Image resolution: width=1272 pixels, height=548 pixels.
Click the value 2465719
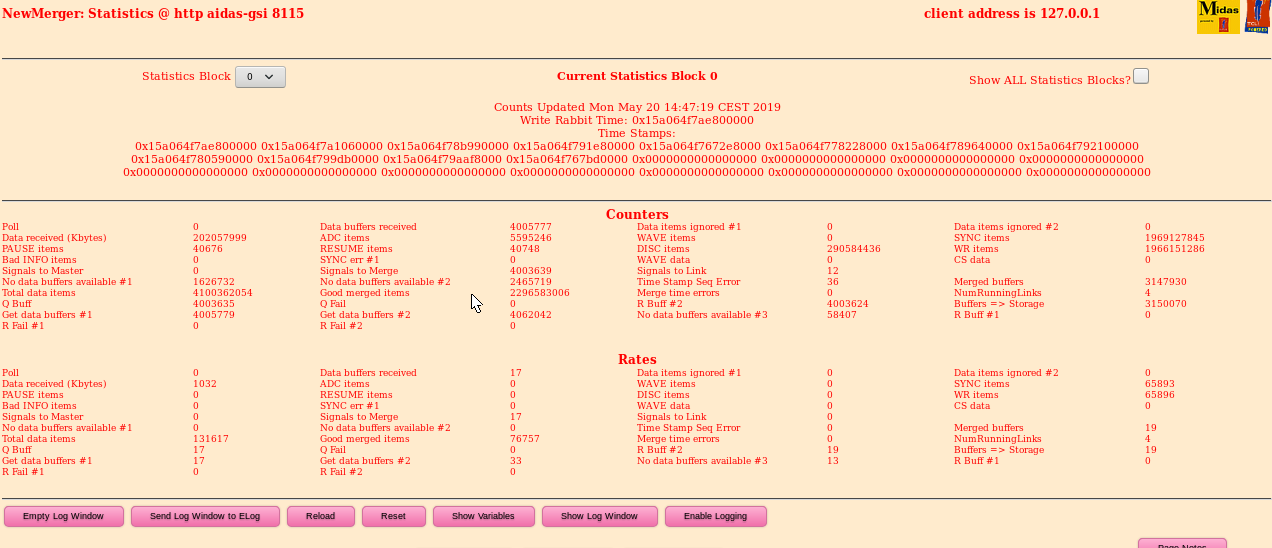pos(531,282)
